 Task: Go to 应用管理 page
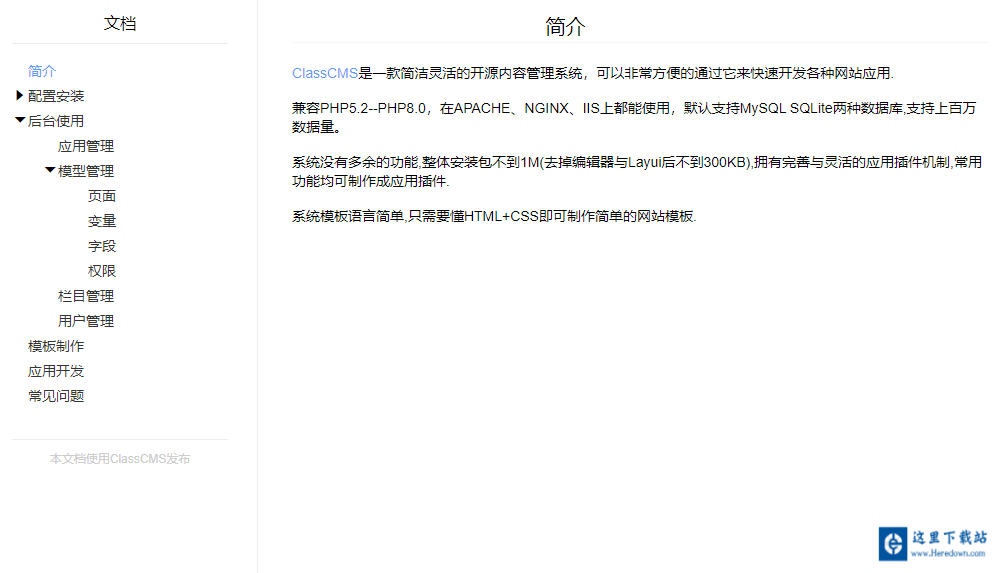[86, 146]
